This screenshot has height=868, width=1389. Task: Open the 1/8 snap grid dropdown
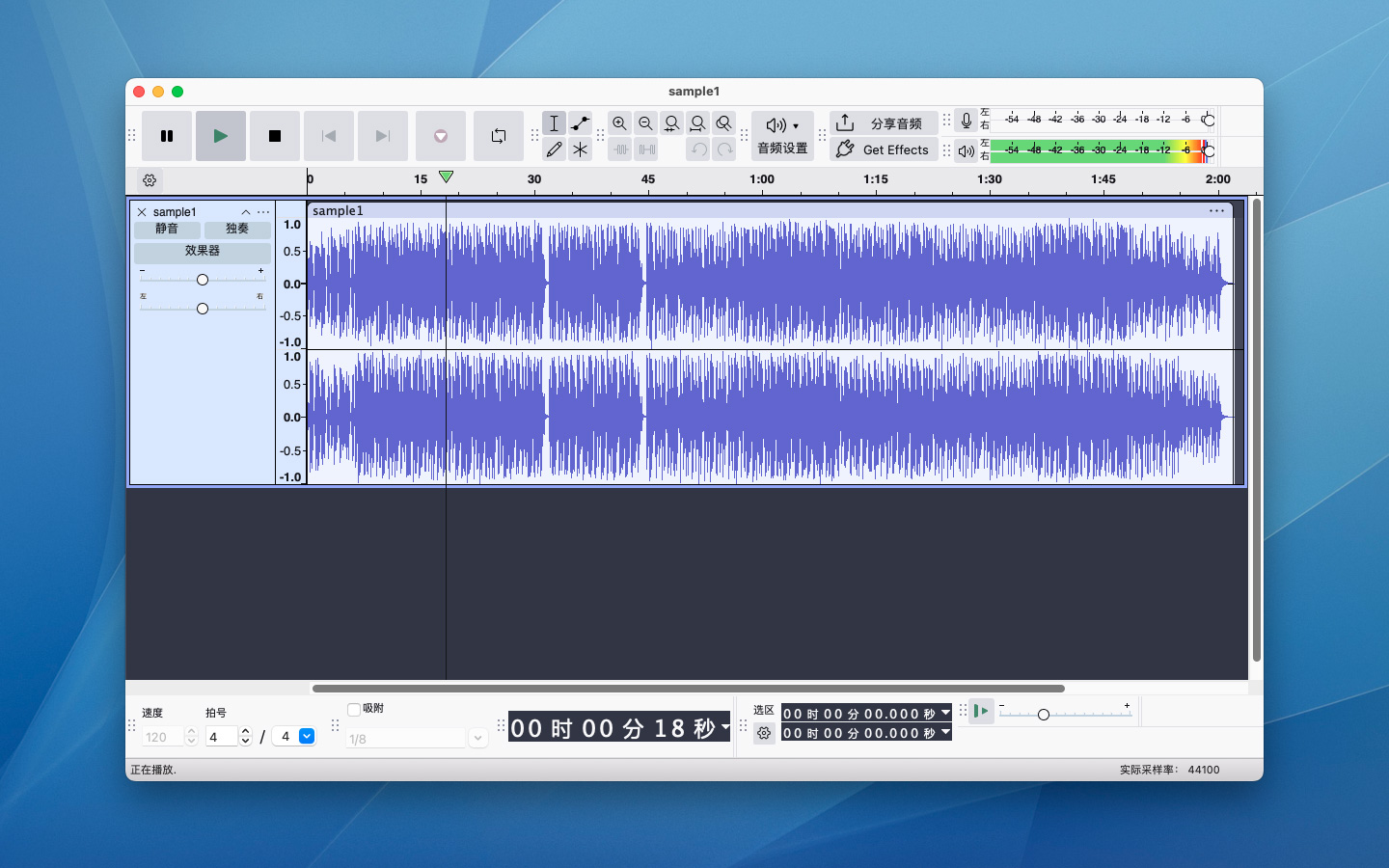[477, 739]
